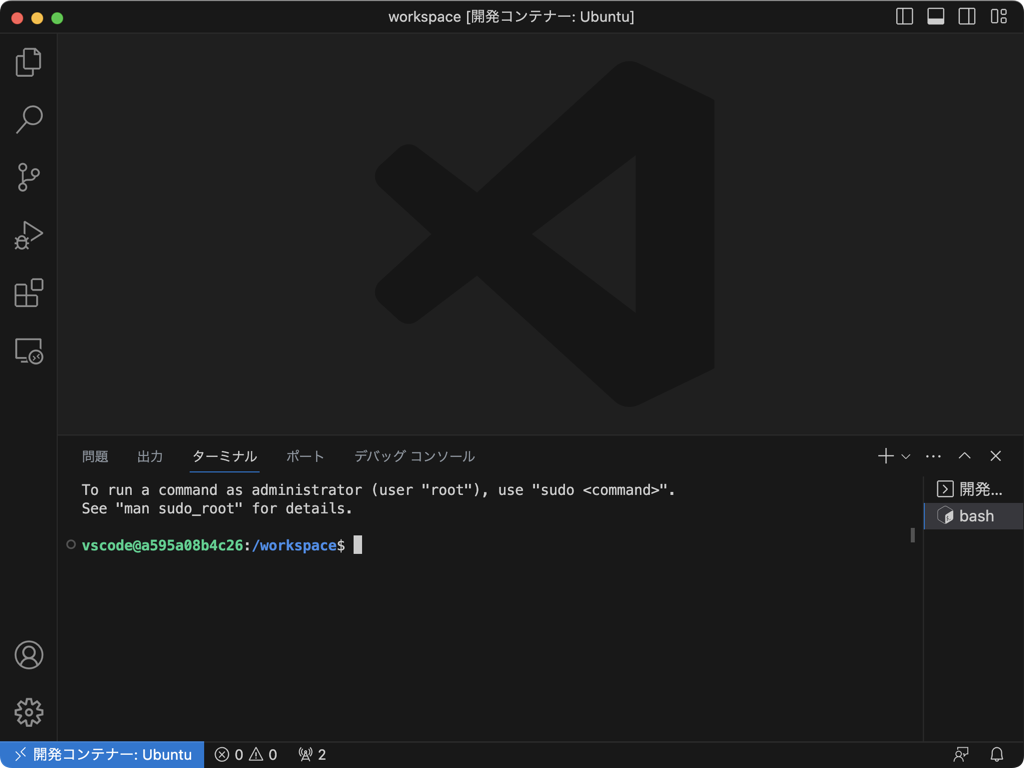Click the 'See "man sudo_root" for details.' line

tap(217, 508)
